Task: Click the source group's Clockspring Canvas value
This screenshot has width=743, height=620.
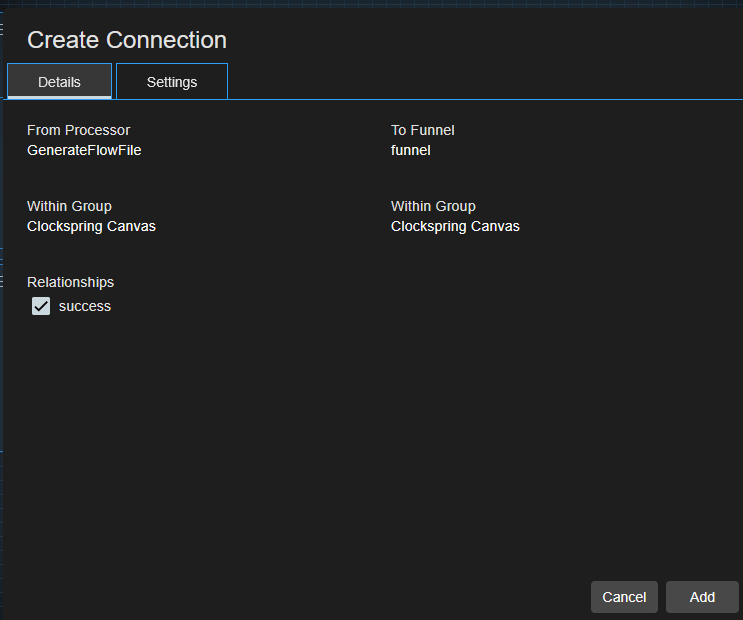Action: [x=91, y=226]
